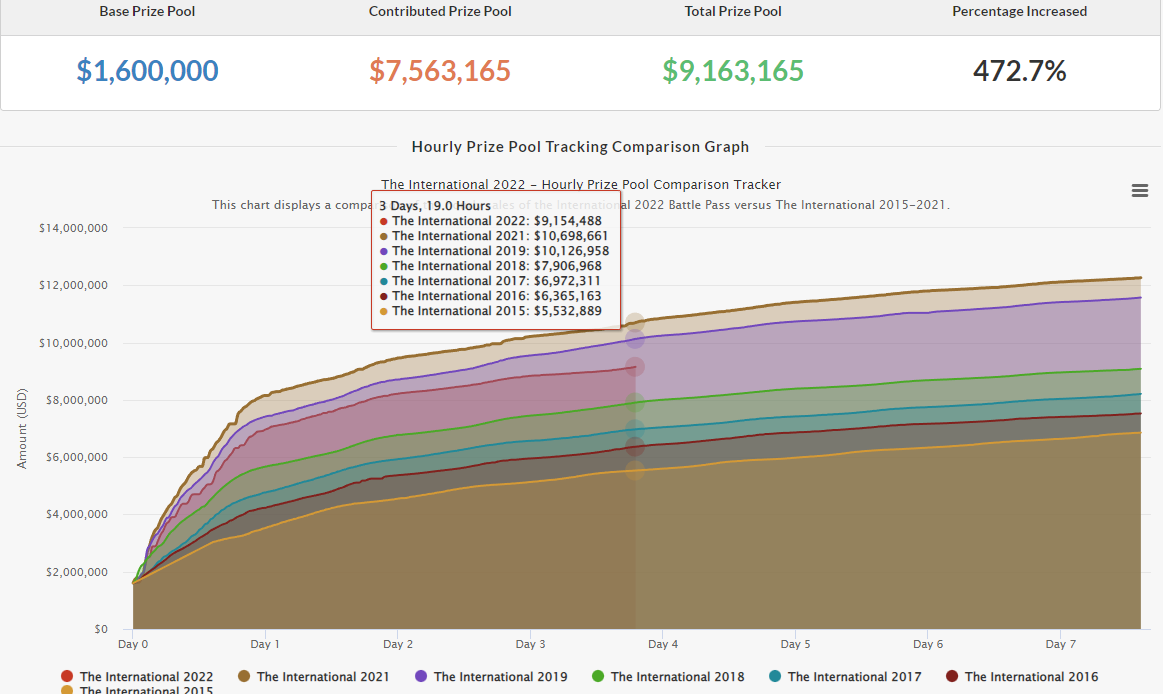Click the red International 2022 legend marker

pyautogui.click(x=67, y=677)
